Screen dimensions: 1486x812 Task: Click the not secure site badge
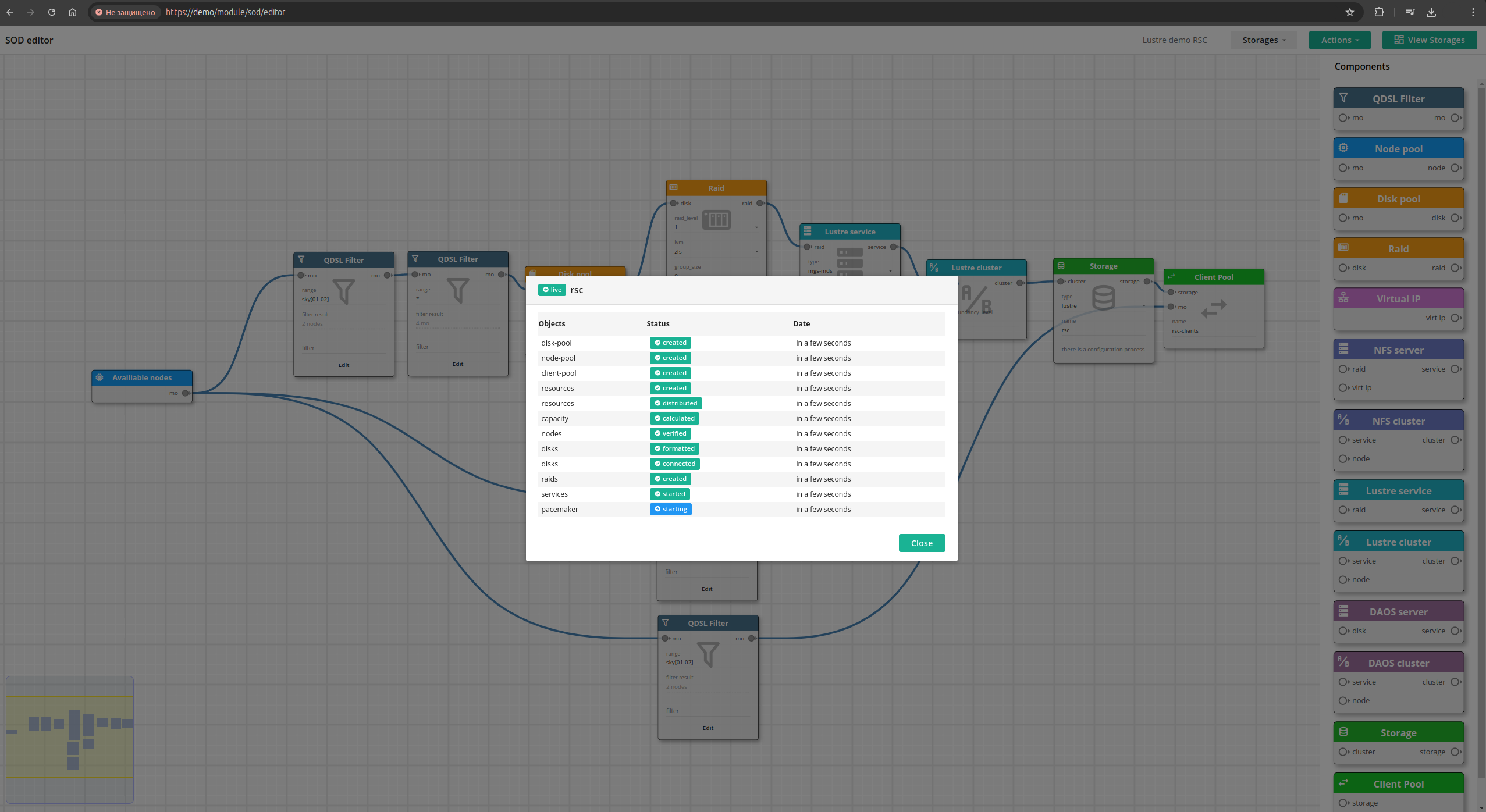tap(126, 12)
